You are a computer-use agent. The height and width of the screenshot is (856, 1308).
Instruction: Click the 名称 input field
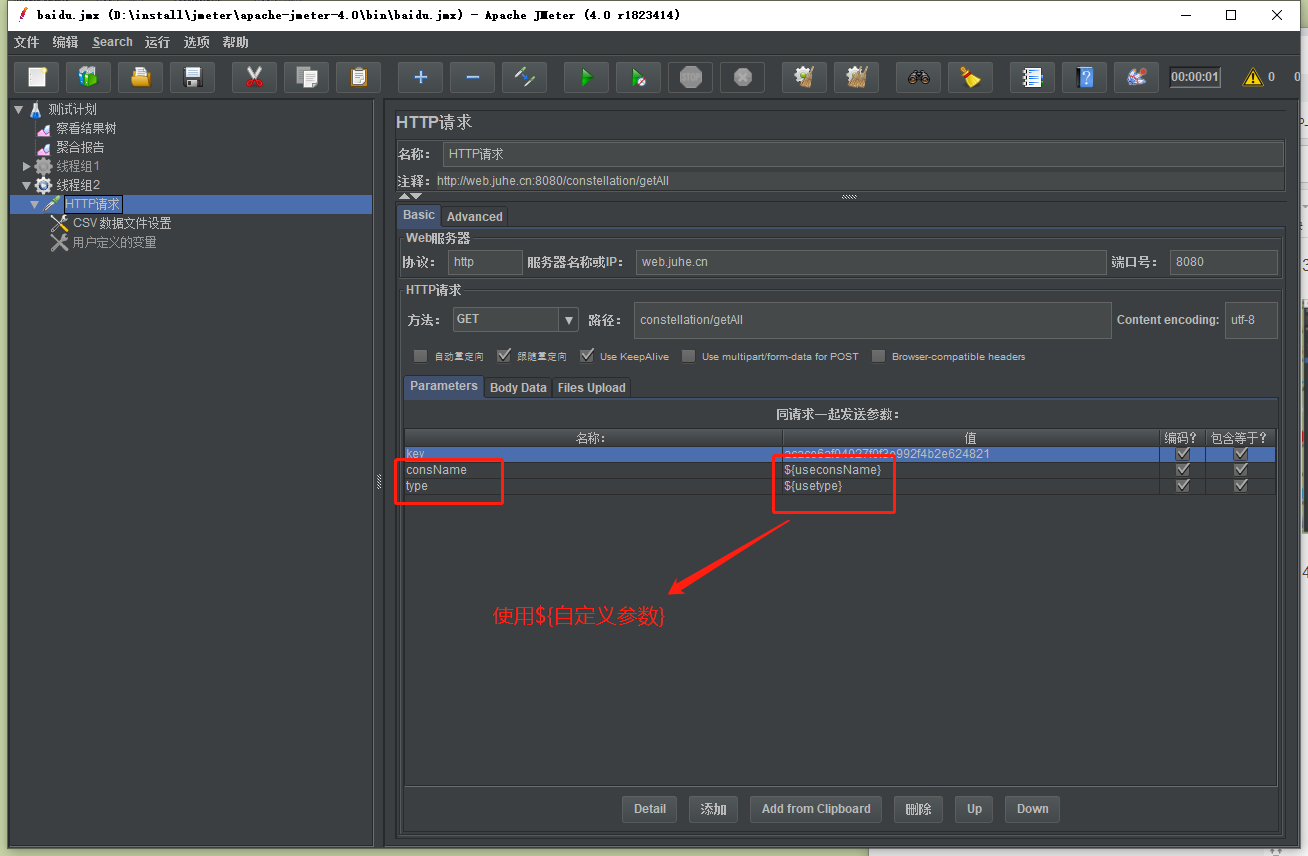[863, 154]
